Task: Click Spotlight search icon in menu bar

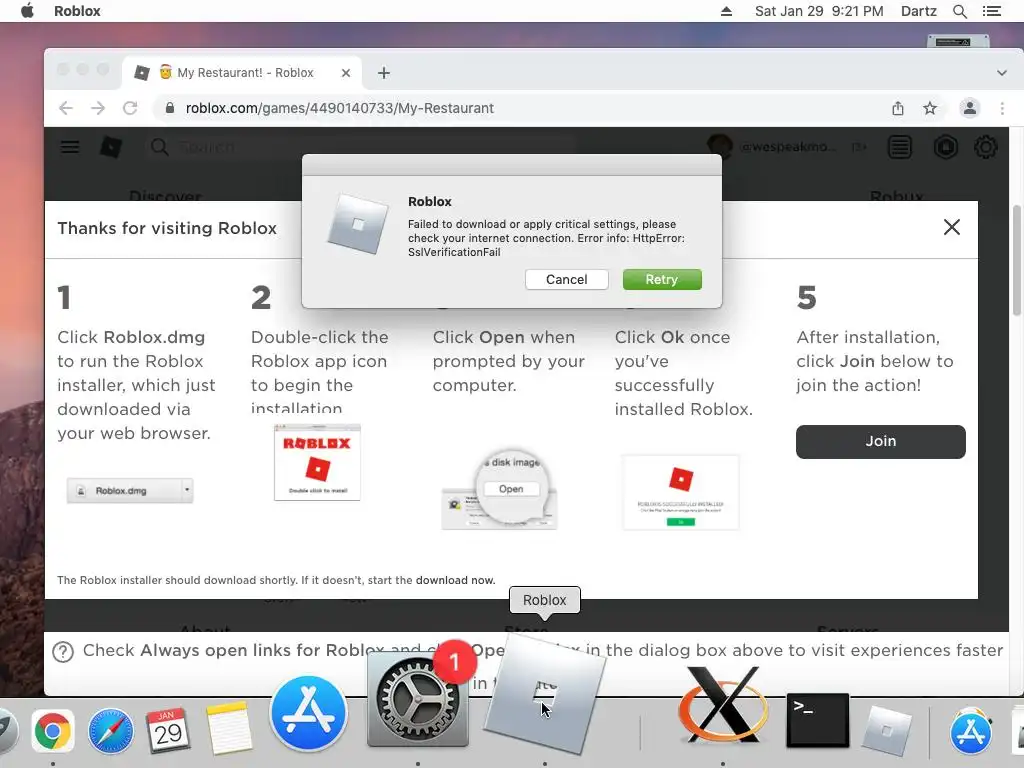Action: click(959, 11)
